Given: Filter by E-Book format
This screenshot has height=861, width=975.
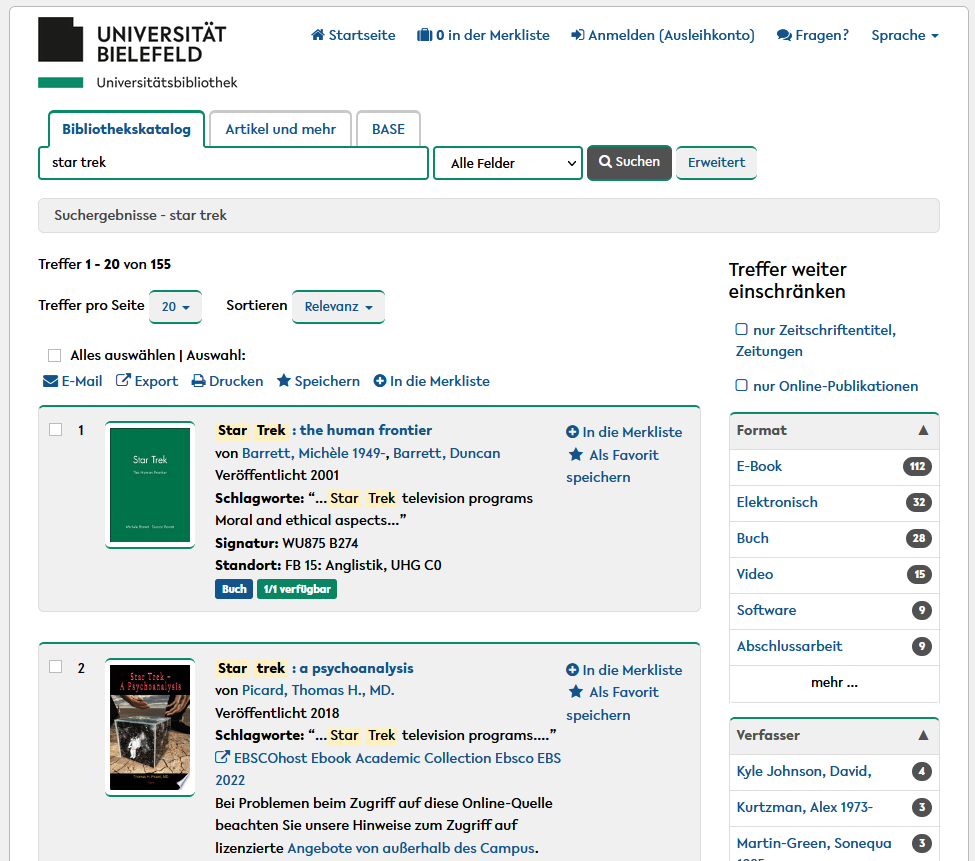Looking at the screenshot, I should click(834, 466).
